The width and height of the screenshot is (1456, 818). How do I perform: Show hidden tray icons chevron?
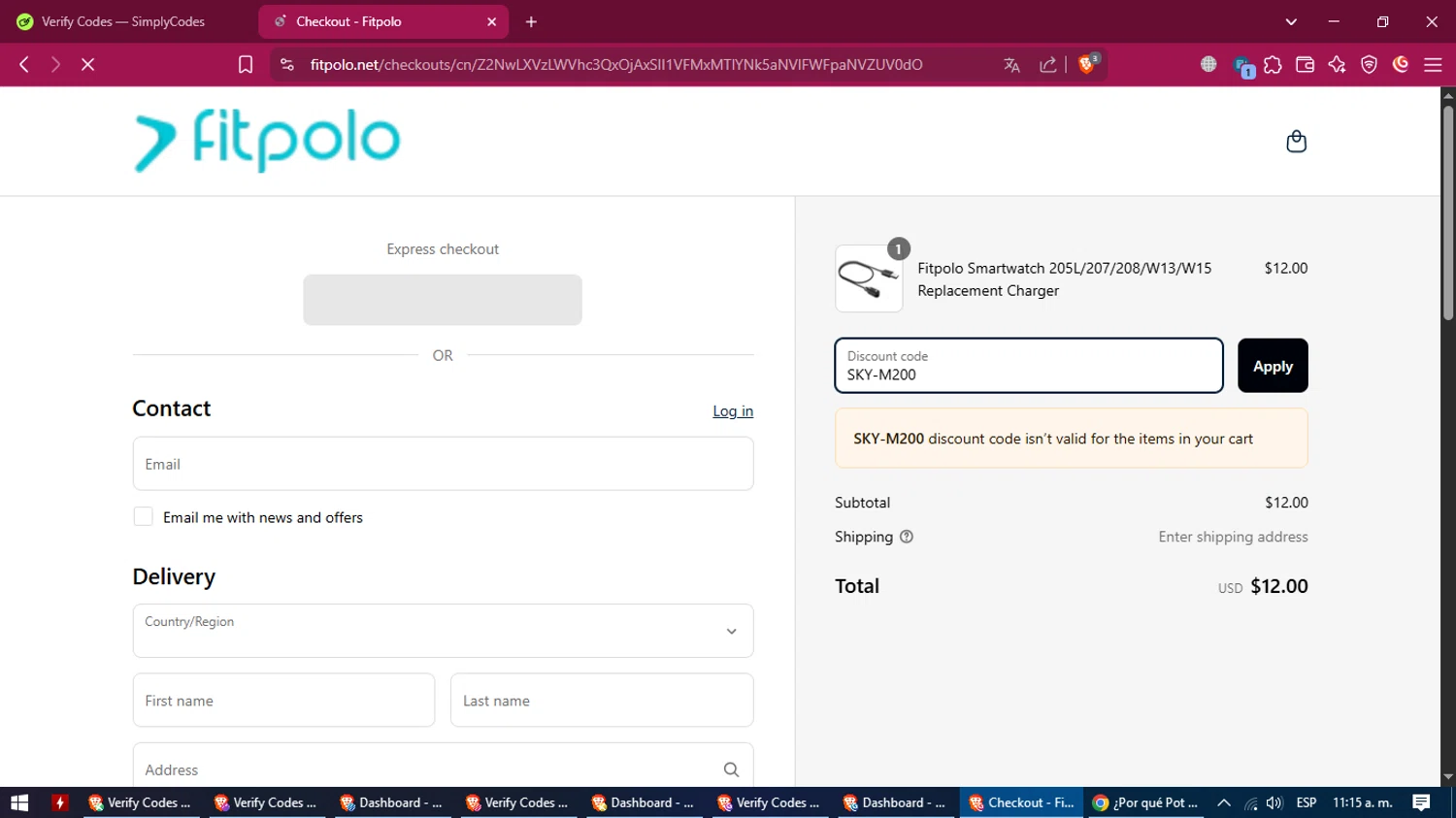1224,802
